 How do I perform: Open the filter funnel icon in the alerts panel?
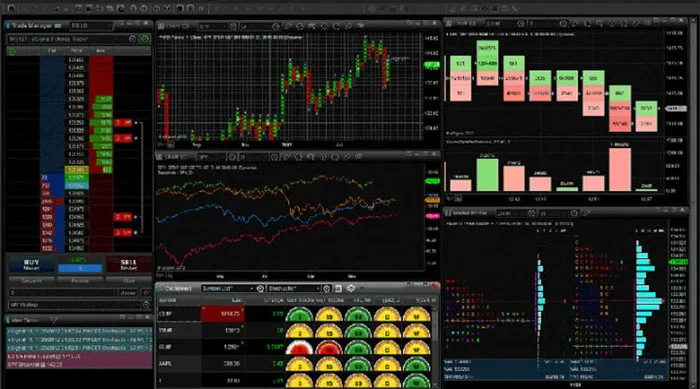coord(53,320)
